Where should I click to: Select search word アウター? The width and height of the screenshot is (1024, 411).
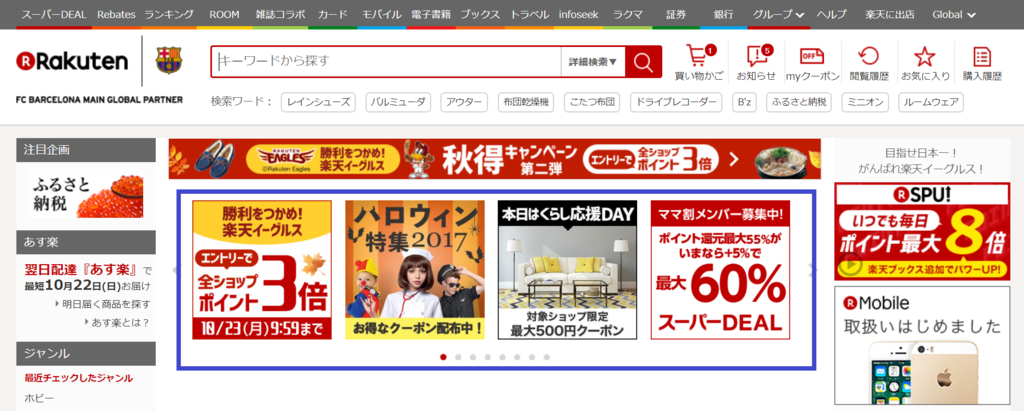[464, 102]
